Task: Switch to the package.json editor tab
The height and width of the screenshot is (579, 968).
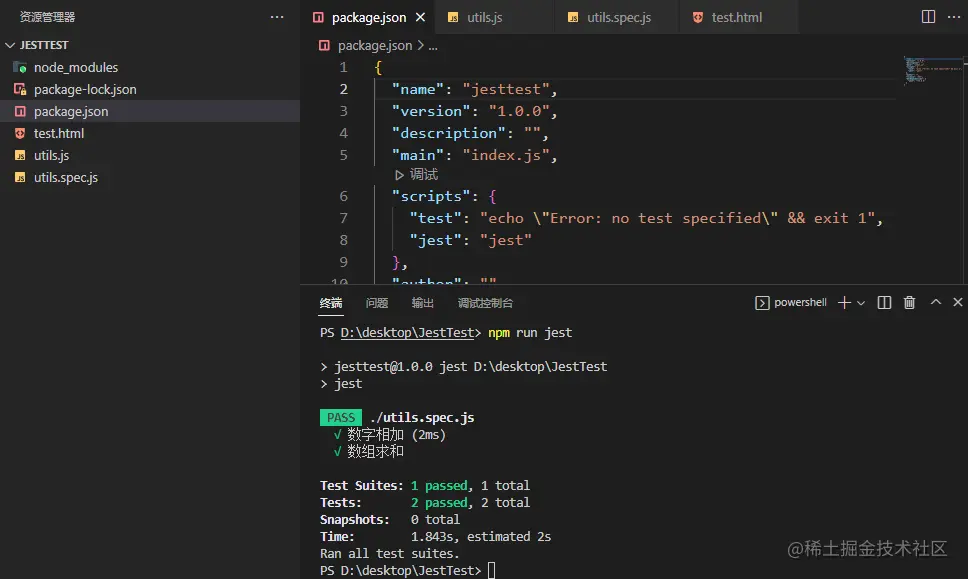Action: [368, 17]
